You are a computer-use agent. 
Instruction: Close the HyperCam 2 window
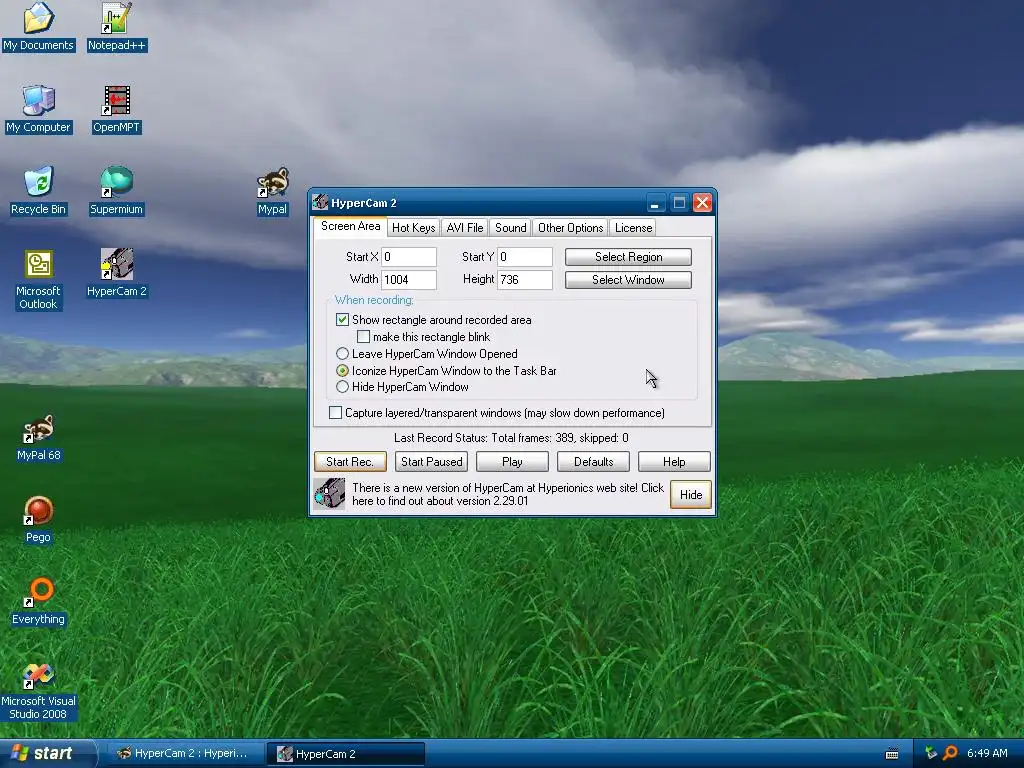pos(702,203)
